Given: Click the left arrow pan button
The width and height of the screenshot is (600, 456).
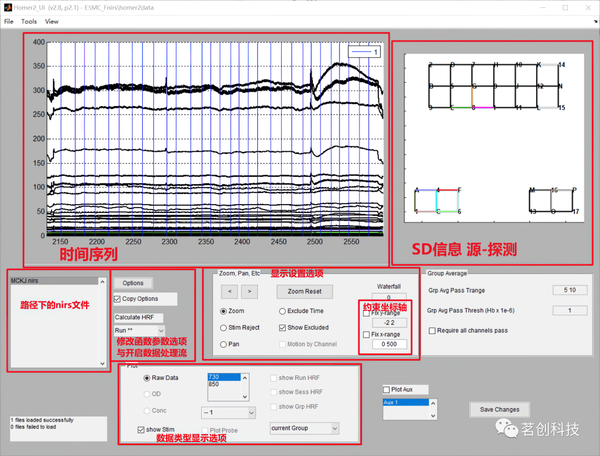Looking at the screenshot, I should tap(230, 292).
